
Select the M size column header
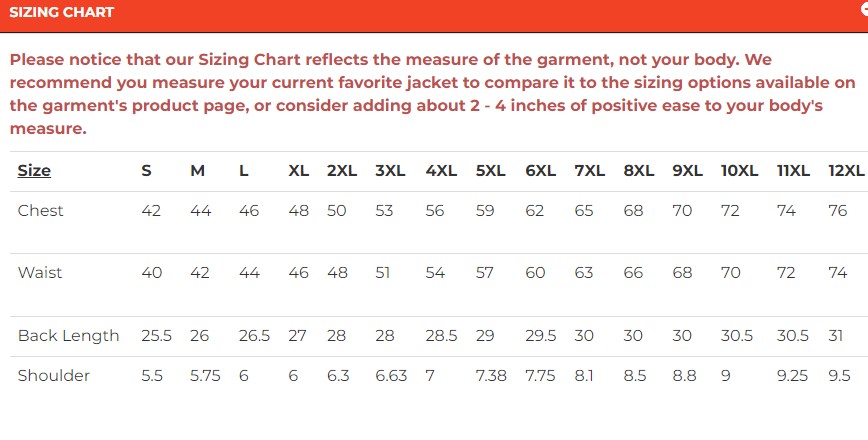point(198,171)
